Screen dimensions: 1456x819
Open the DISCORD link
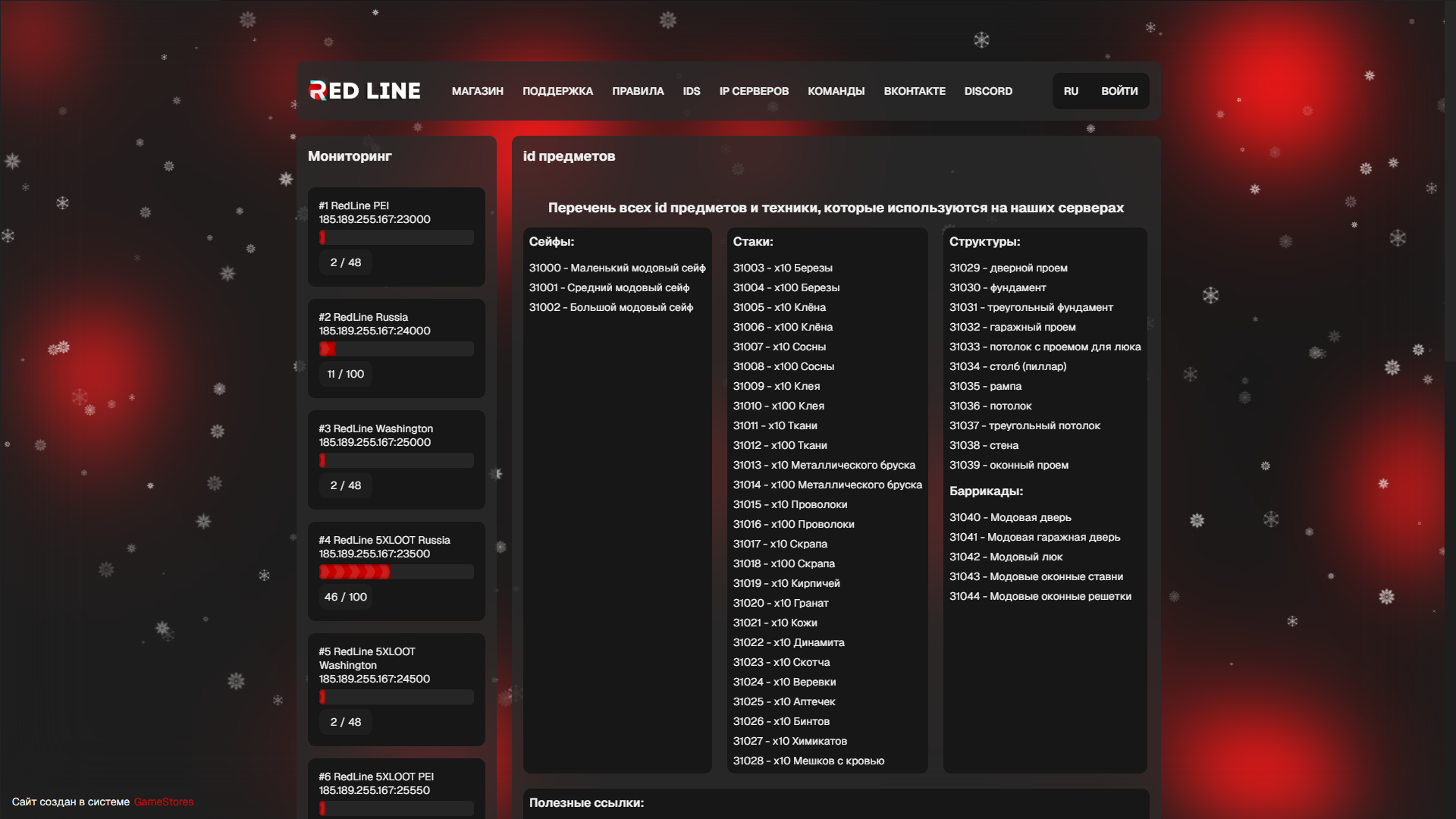[x=987, y=91]
